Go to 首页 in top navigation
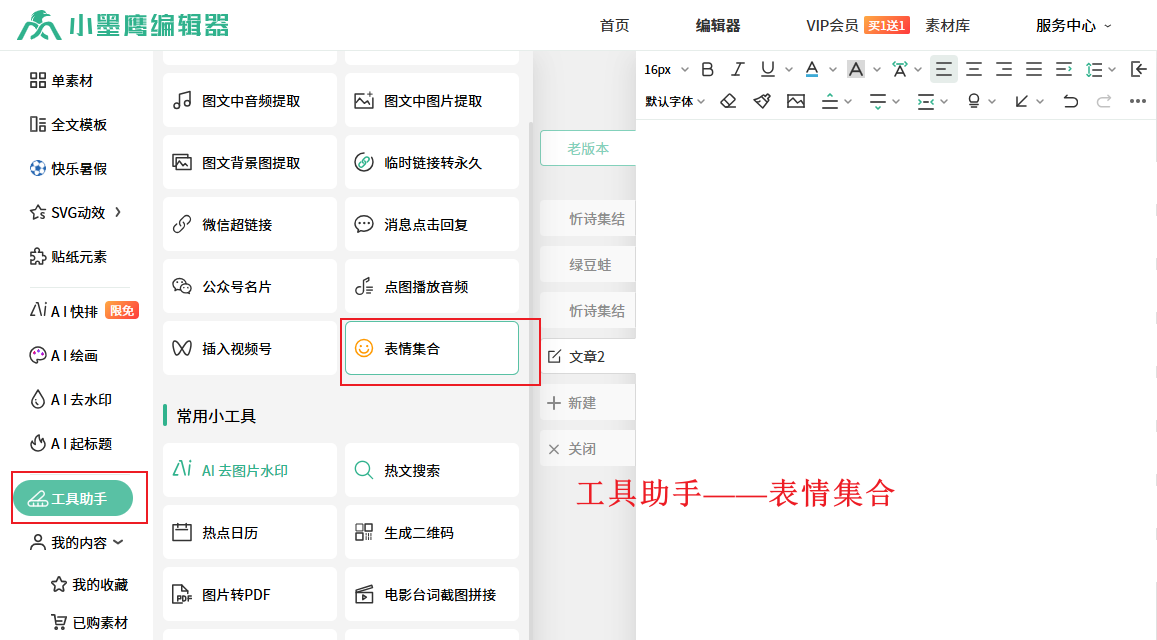 tap(614, 26)
